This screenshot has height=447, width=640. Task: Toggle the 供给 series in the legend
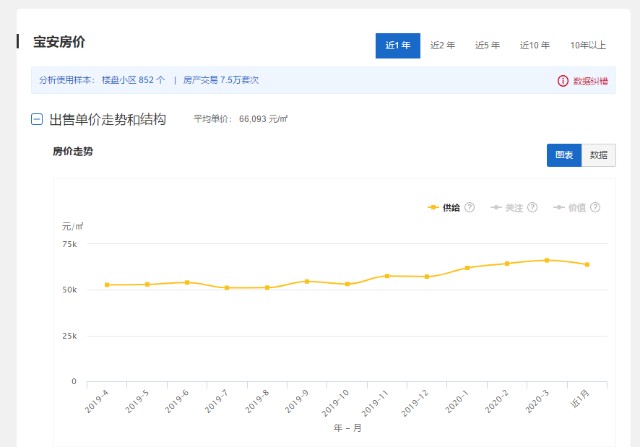point(451,208)
